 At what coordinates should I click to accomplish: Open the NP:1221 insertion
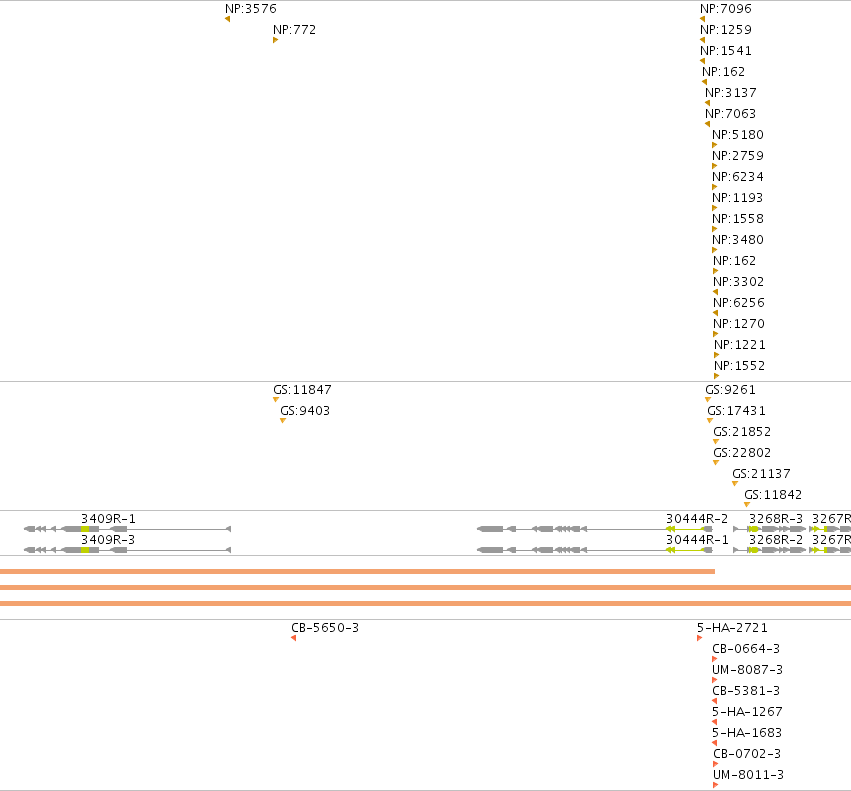click(x=740, y=345)
